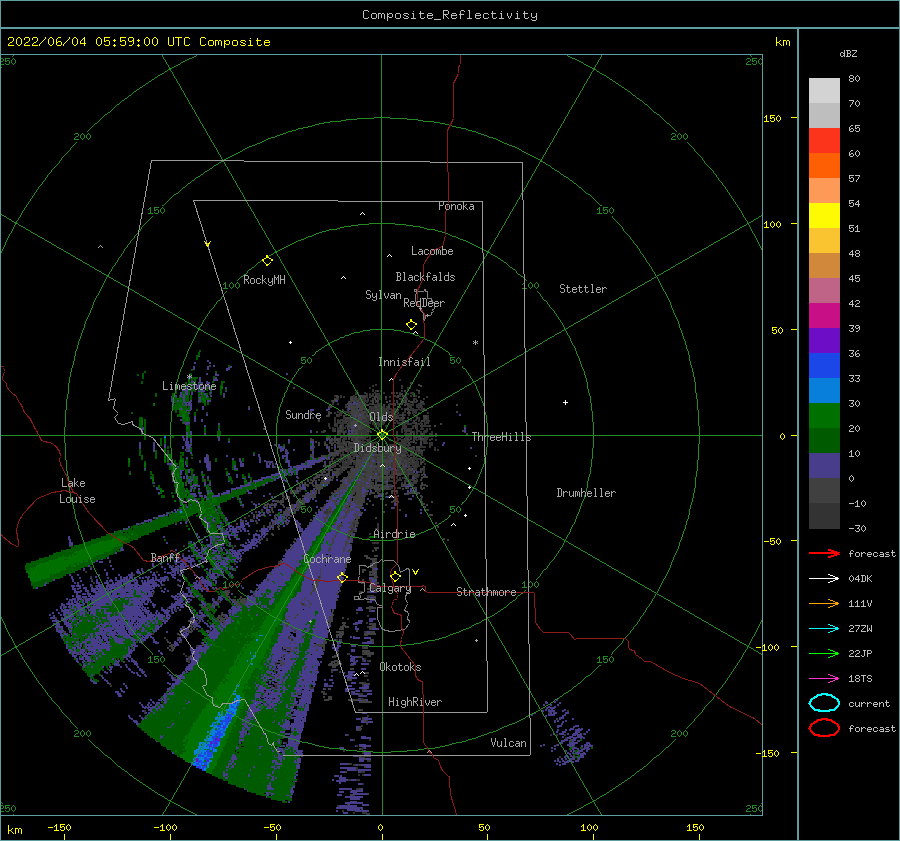Click the Calgary city label

click(x=390, y=588)
